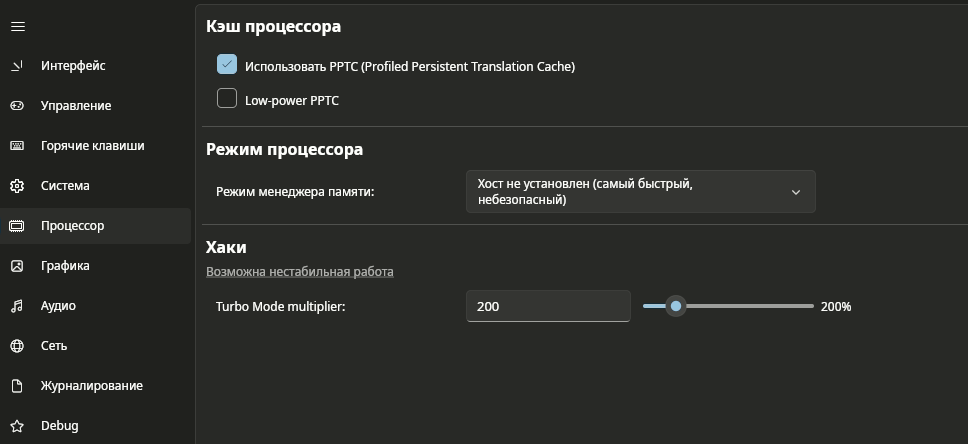Image resolution: width=968 pixels, height=444 pixels.
Task: Open the music note Аудио icon
Action: tap(17, 306)
